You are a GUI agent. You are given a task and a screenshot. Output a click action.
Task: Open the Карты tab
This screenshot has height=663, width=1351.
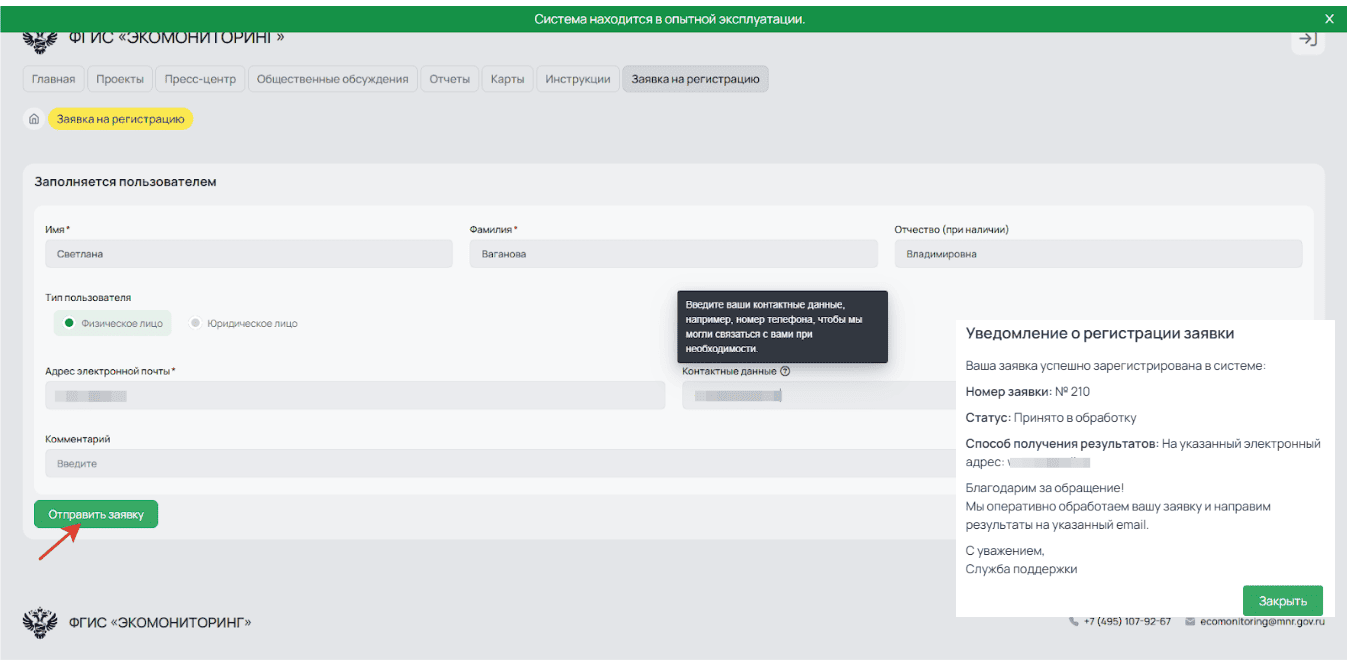pyautogui.click(x=507, y=79)
